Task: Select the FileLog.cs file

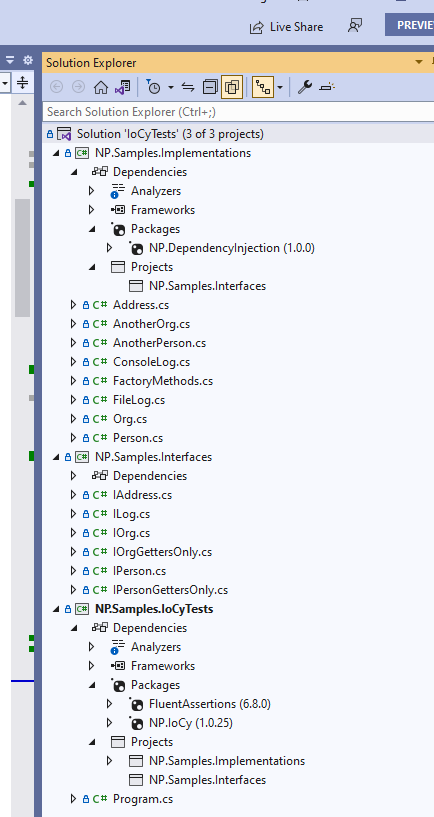Action: pos(139,400)
